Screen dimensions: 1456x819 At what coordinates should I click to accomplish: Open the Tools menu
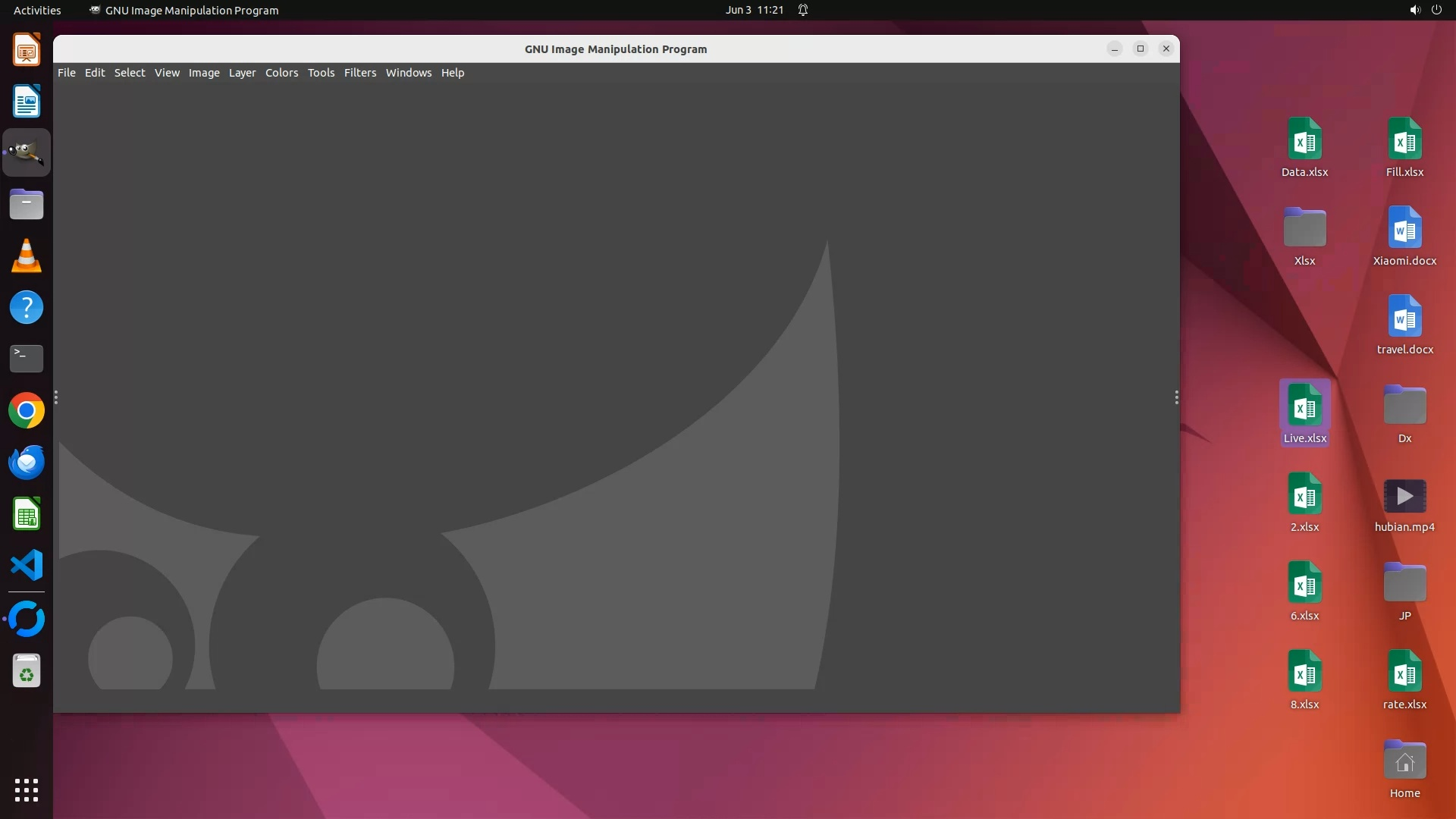tap(321, 73)
